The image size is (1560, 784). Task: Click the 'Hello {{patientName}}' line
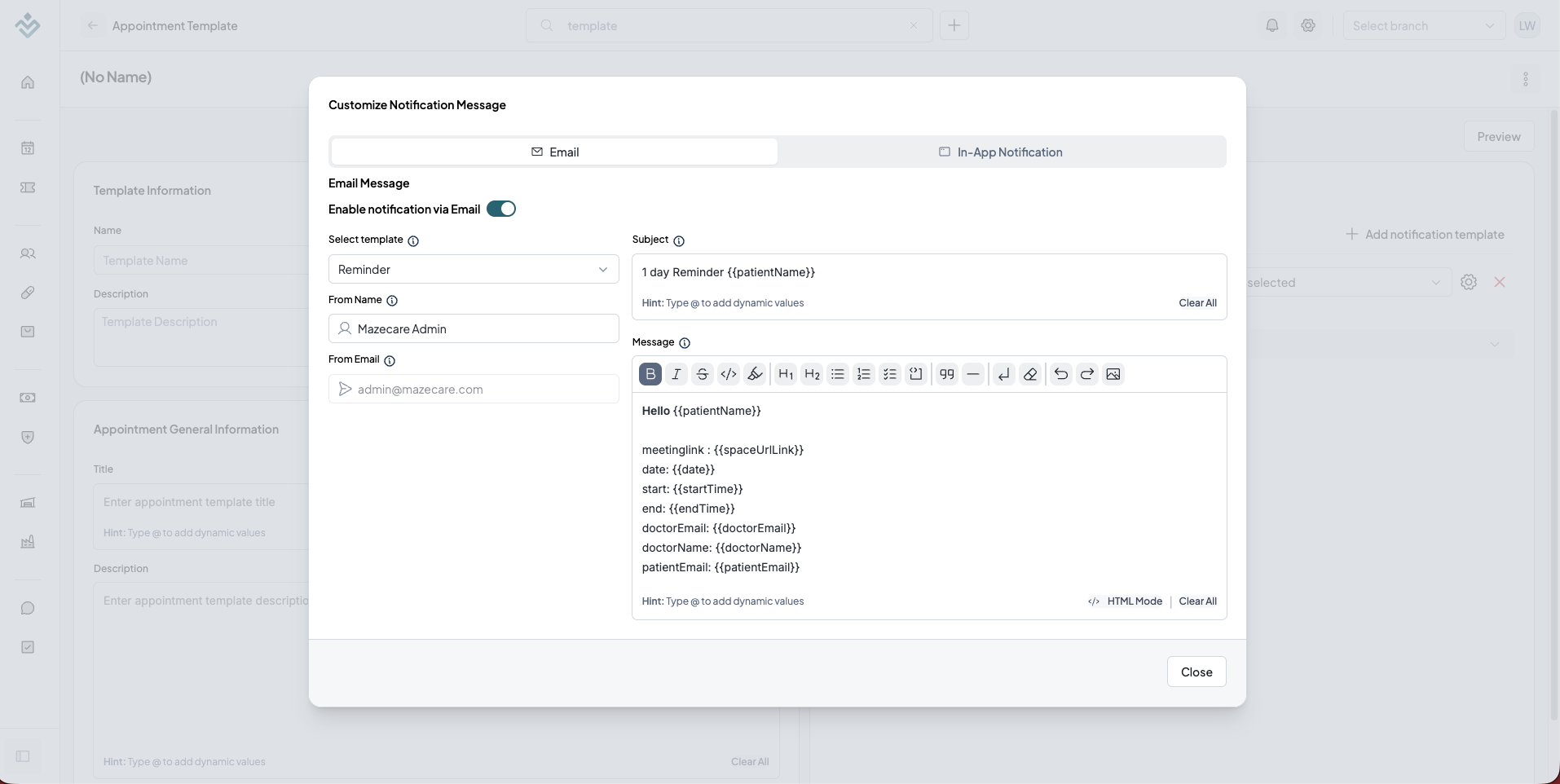tap(701, 411)
